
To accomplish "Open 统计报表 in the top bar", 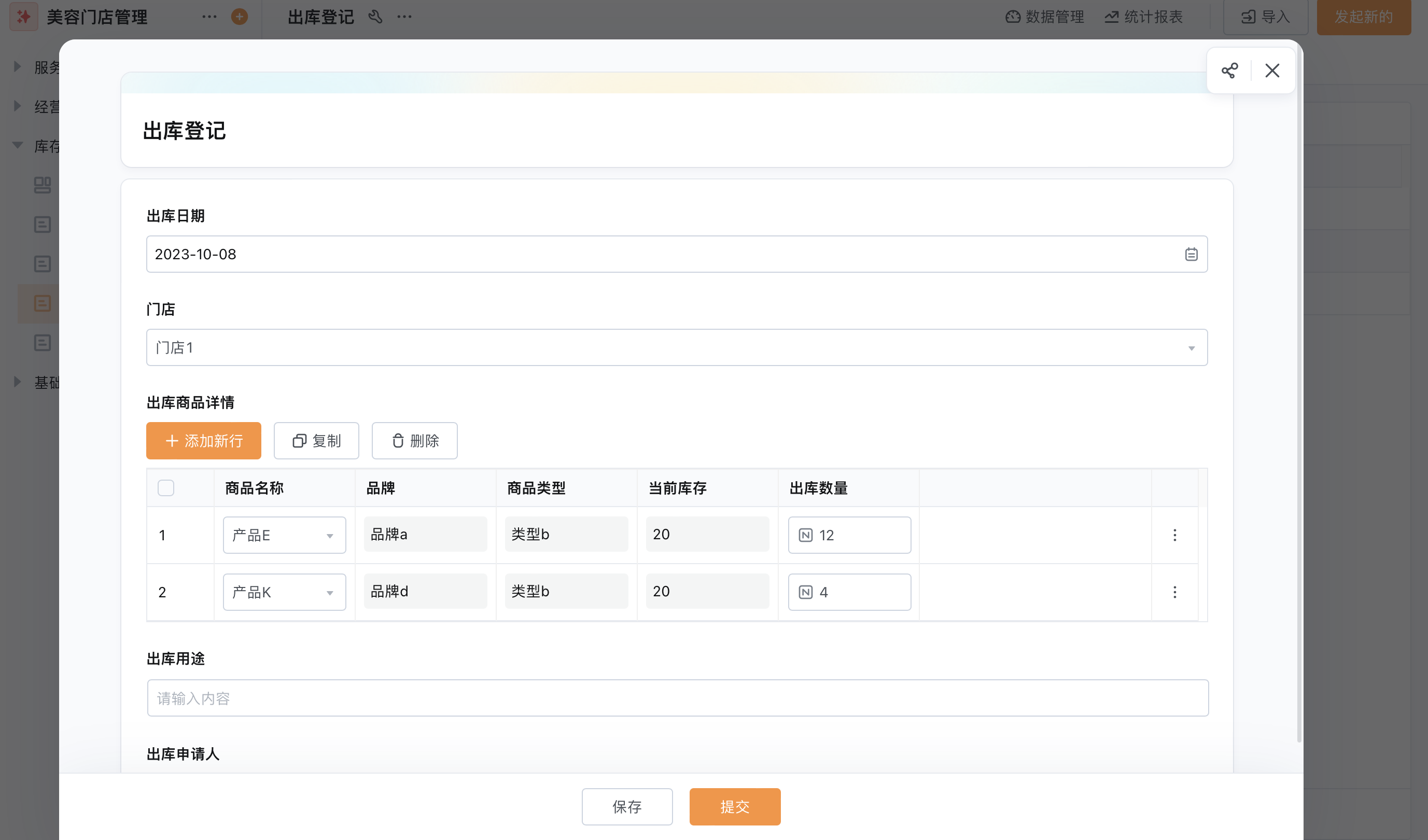I will pyautogui.click(x=1143, y=17).
